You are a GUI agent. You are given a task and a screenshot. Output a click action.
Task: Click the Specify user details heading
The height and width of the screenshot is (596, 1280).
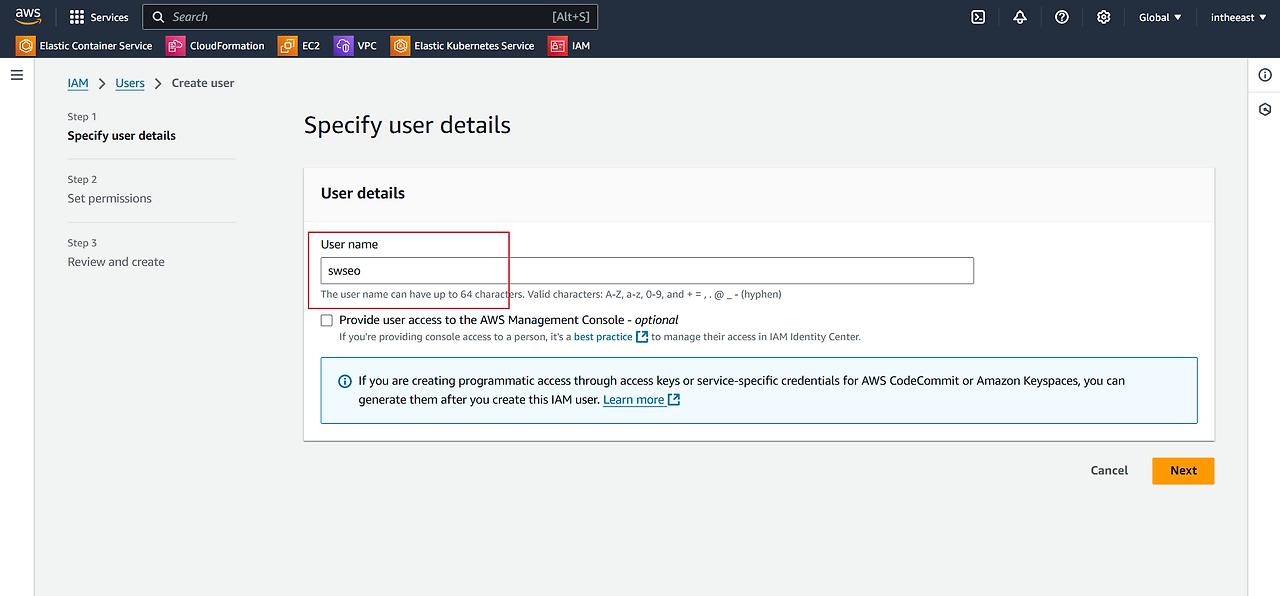407,125
